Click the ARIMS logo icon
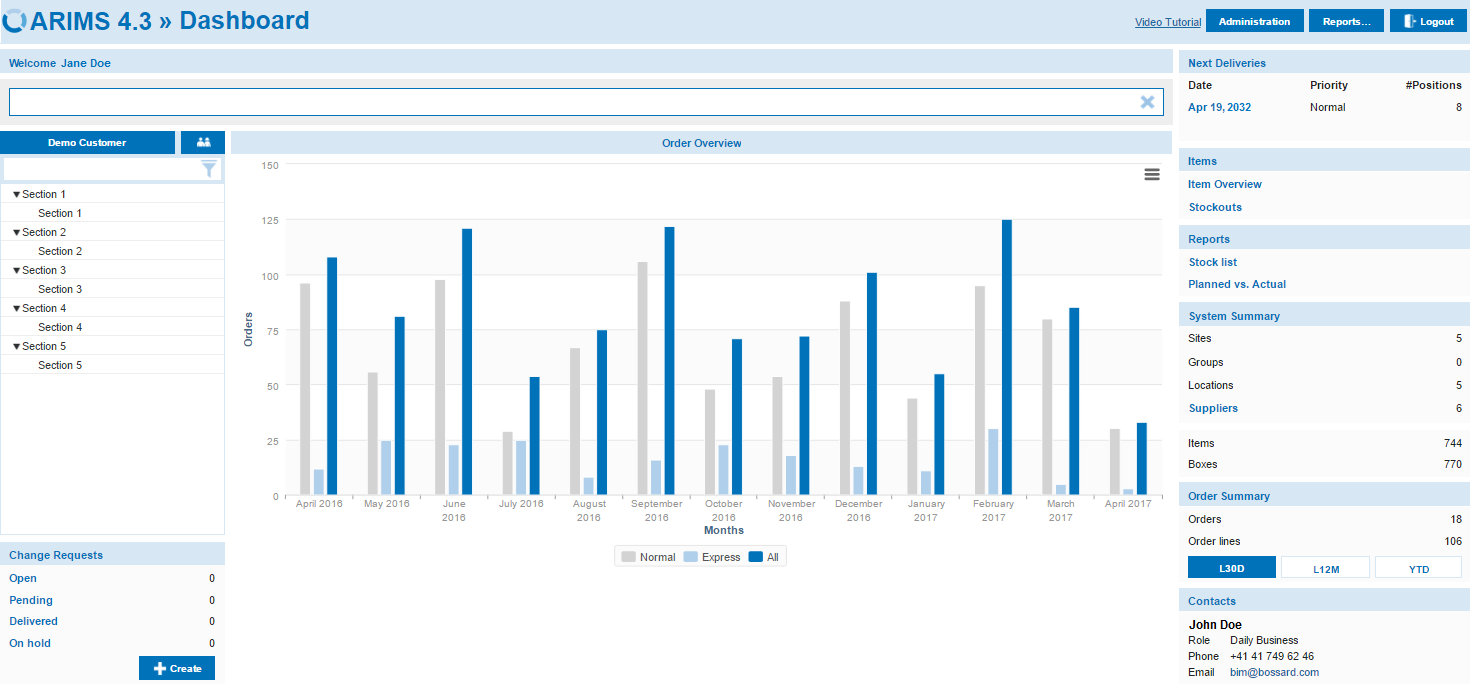The image size is (1470, 684). coord(16,19)
